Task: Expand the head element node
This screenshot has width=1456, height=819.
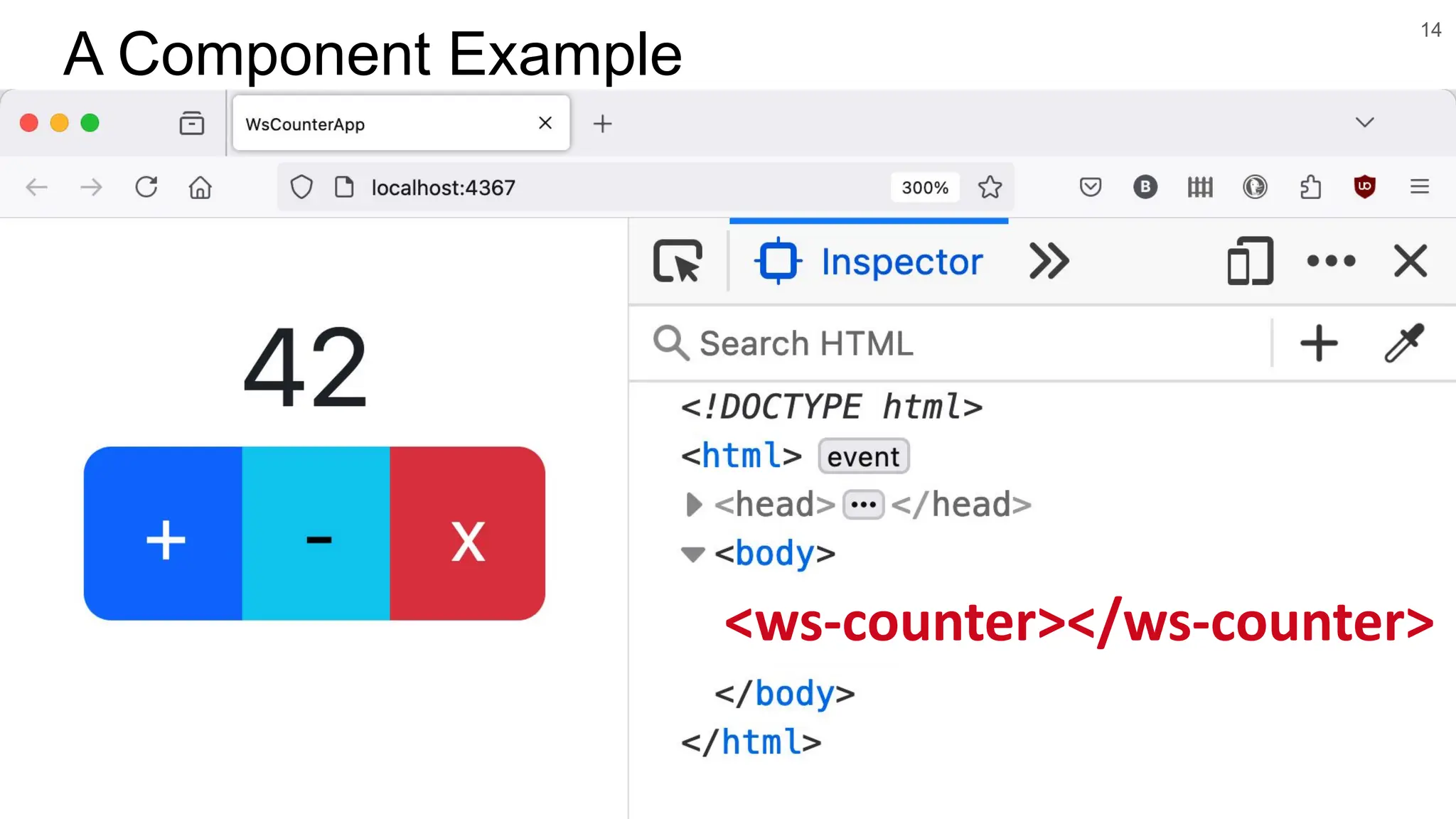Action: click(693, 505)
